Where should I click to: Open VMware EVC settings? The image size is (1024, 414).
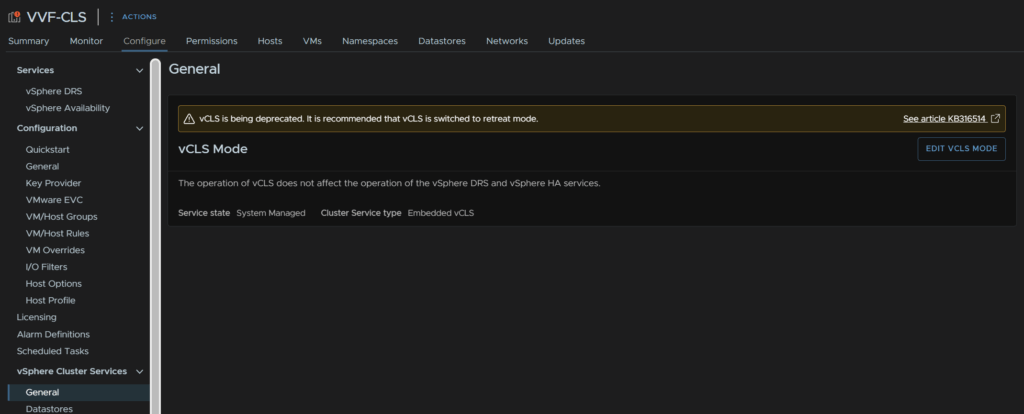[54, 200]
